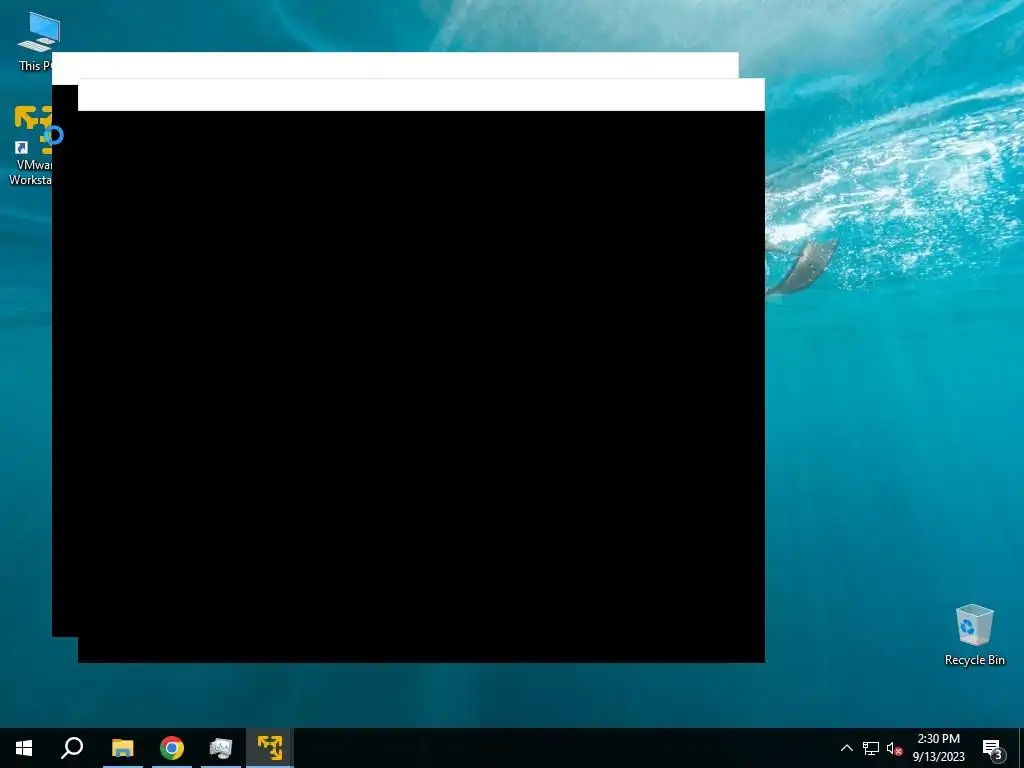Select VMware Workstation desktop shortcut
Image resolution: width=1024 pixels, height=768 pixels.
point(30,146)
